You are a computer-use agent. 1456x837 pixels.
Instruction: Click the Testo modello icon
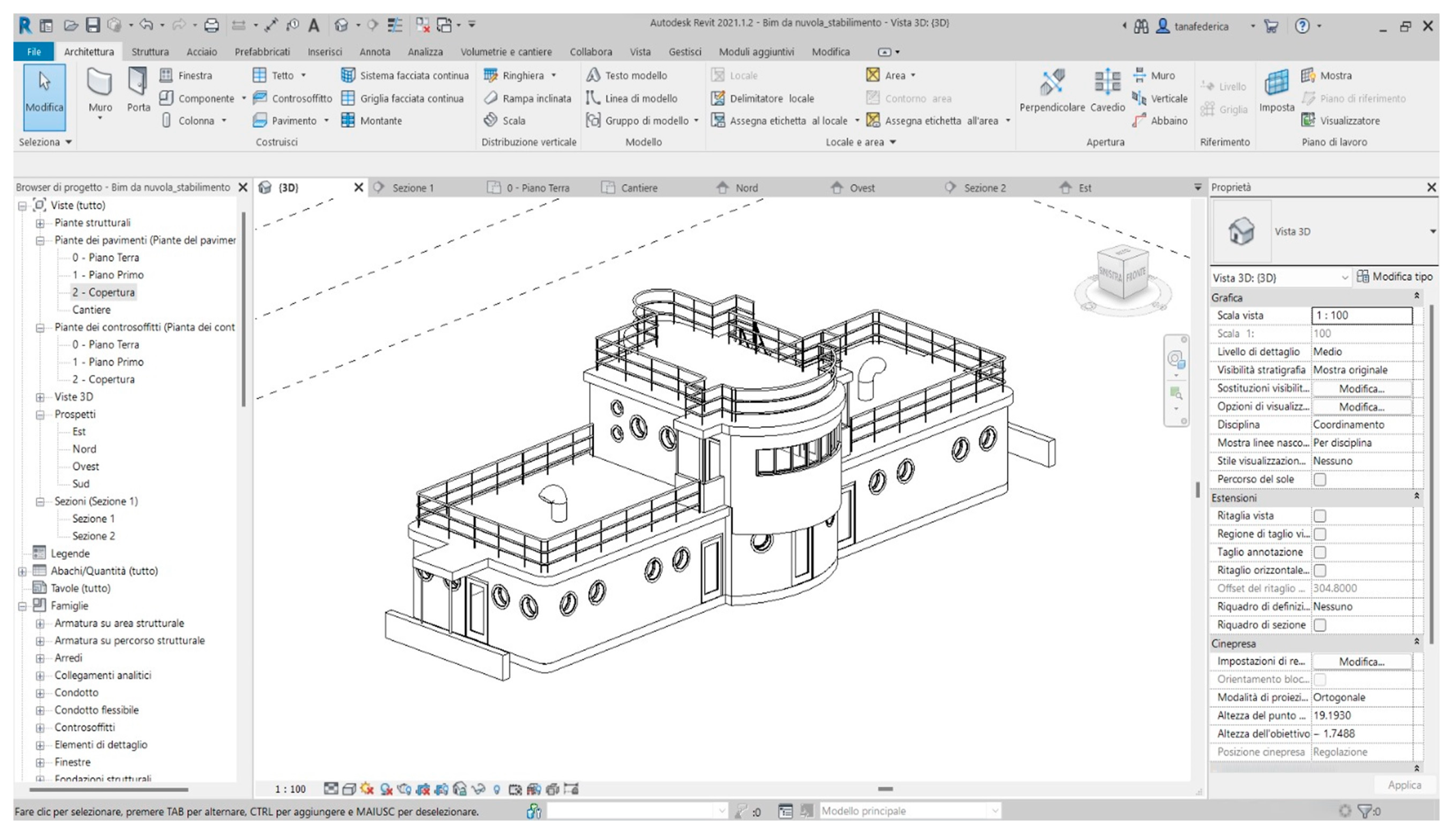(594, 75)
